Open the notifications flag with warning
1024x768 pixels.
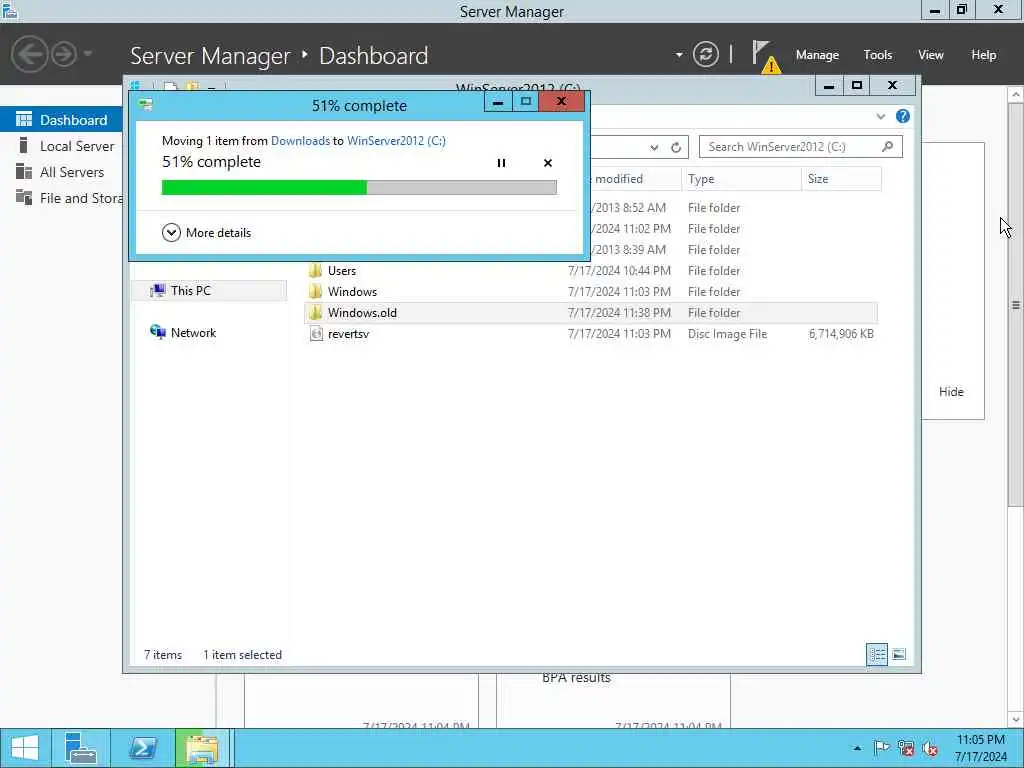point(765,56)
